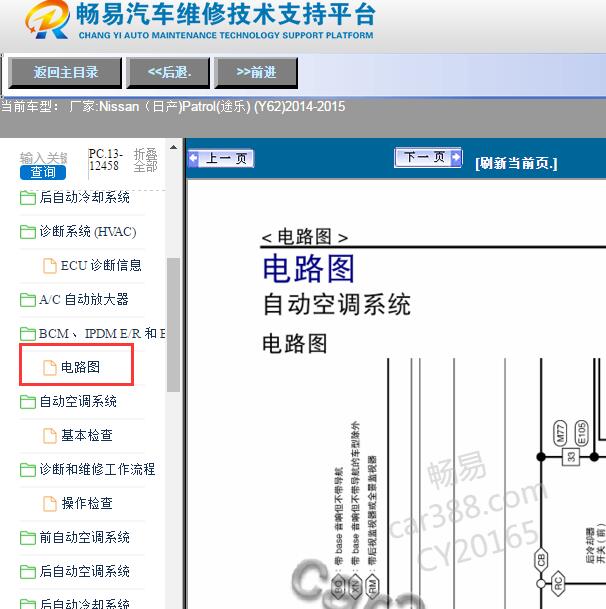
Task: Click the <<后退 back button
Action: click(x=169, y=72)
